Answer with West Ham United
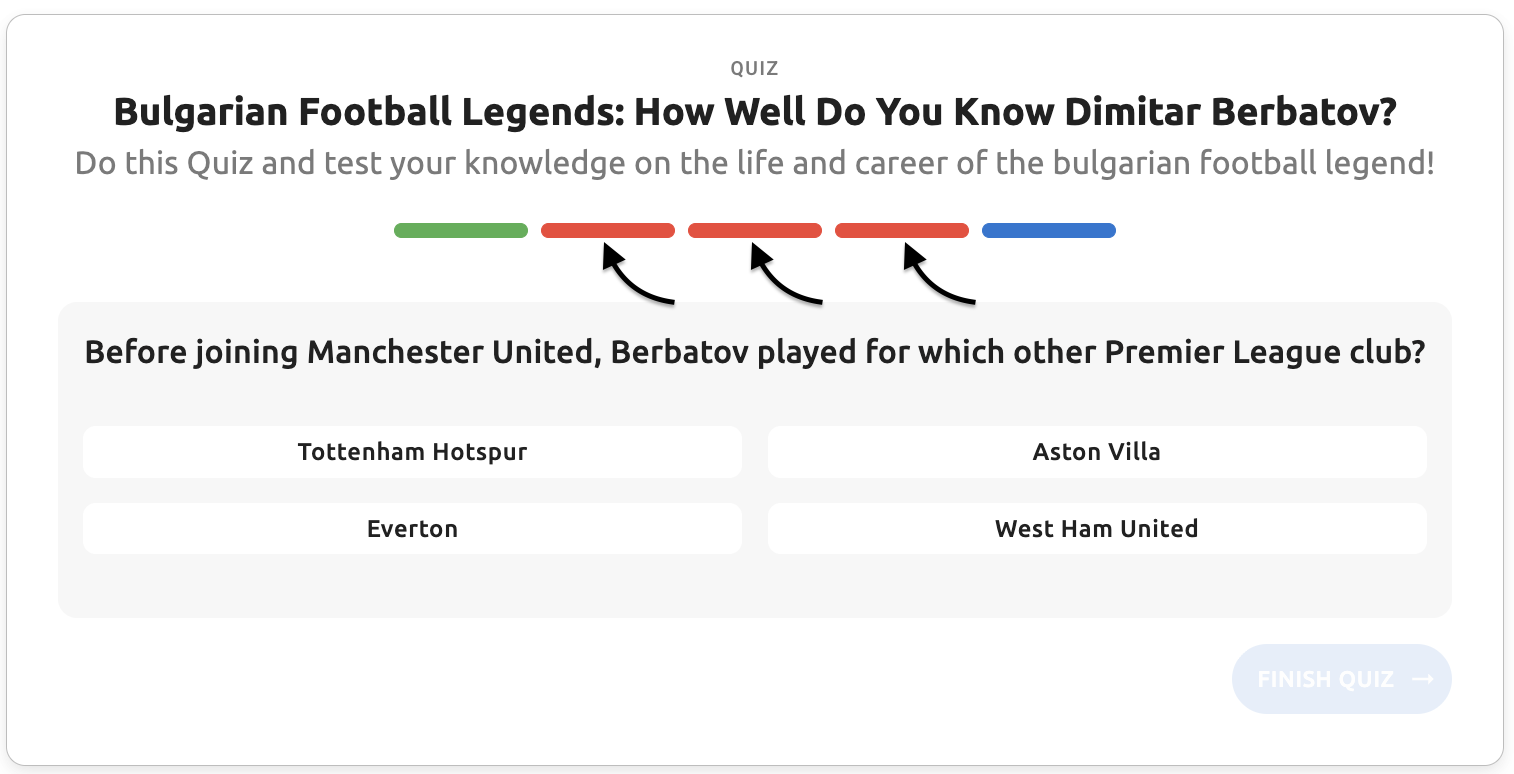The width and height of the screenshot is (1514, 774). coord(1097,529)
